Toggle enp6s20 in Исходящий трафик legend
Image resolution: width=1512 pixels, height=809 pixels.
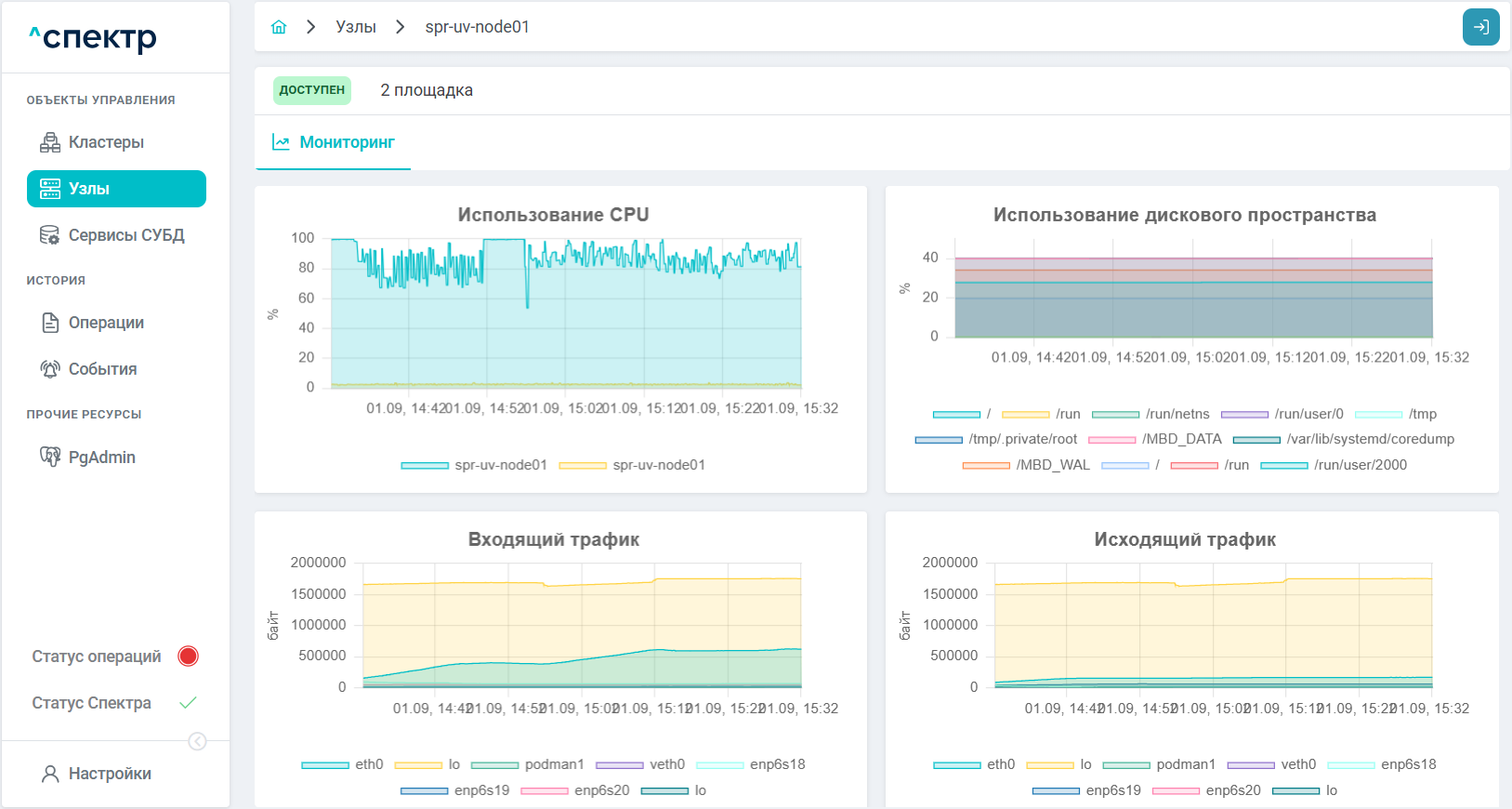pos(1206,790)
